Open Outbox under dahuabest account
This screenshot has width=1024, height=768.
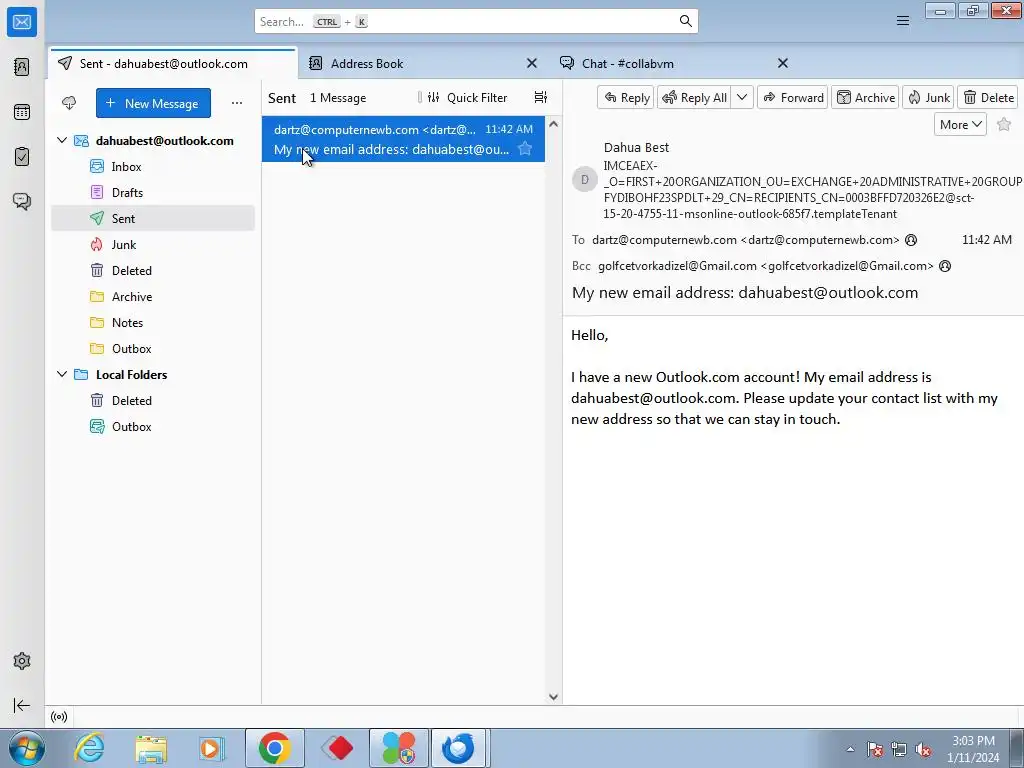(x=153, y=349)
